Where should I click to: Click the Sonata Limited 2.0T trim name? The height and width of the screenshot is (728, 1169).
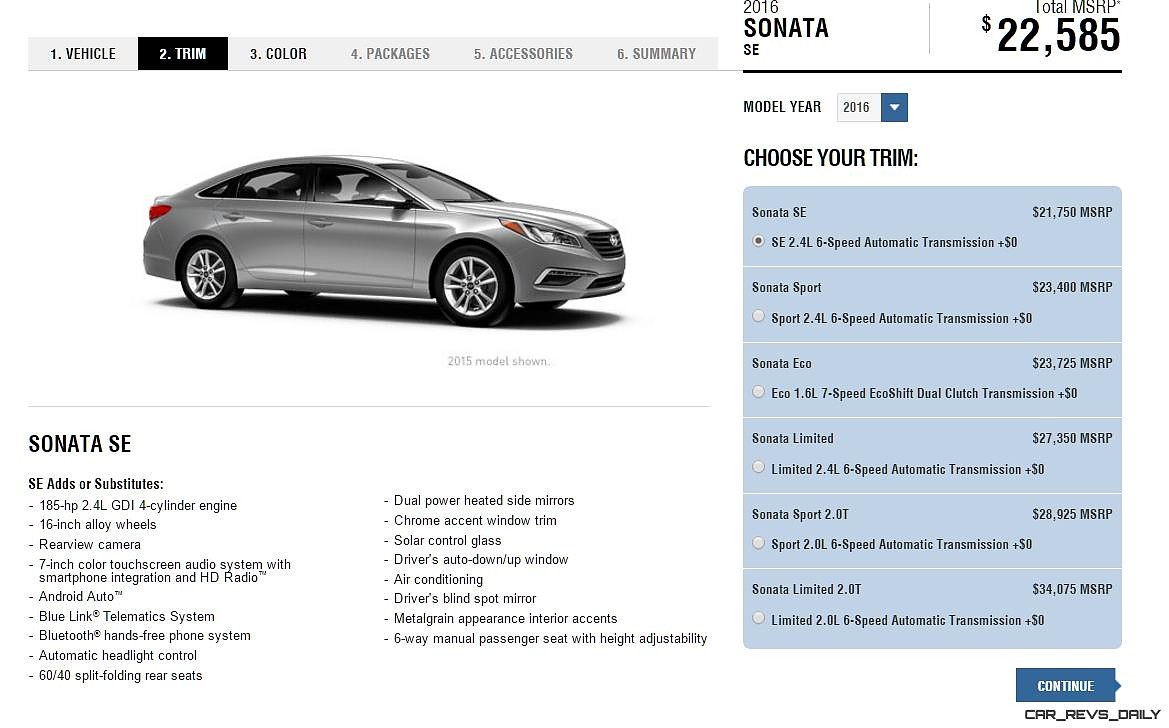(806, 589)
